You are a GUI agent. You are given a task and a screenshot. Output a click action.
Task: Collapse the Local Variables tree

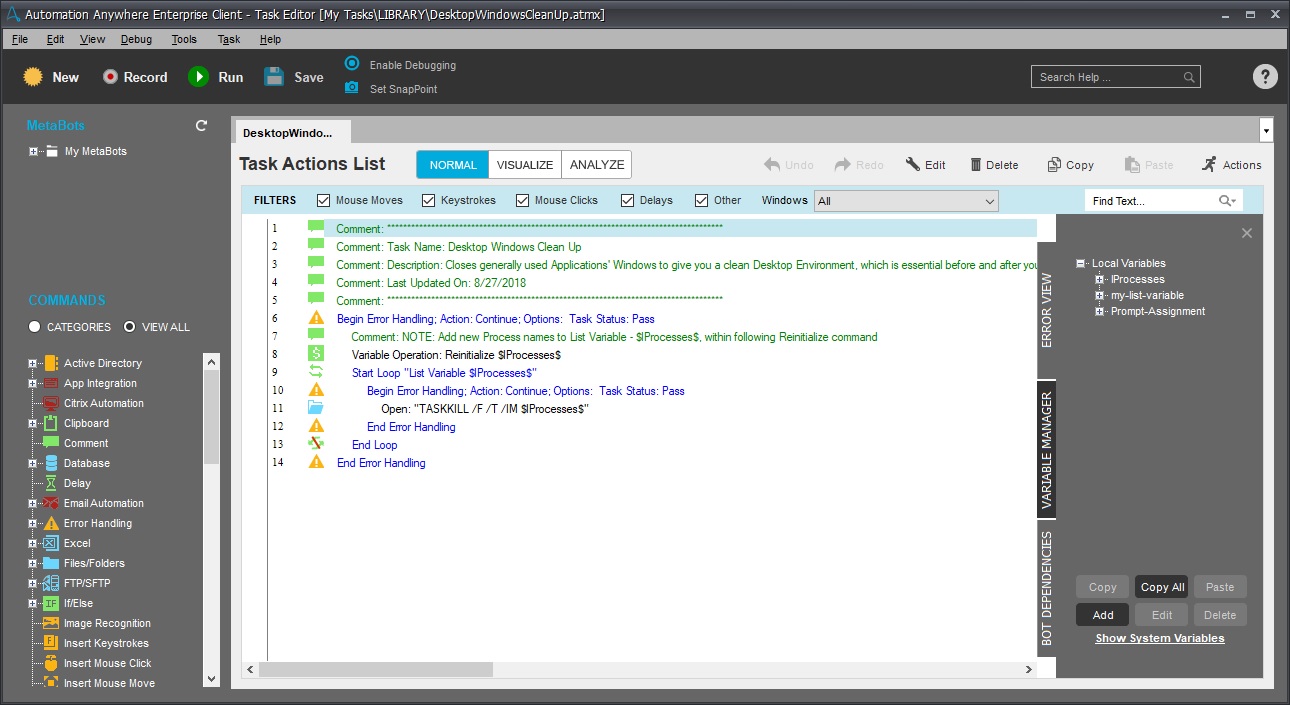coord(1081,263)
